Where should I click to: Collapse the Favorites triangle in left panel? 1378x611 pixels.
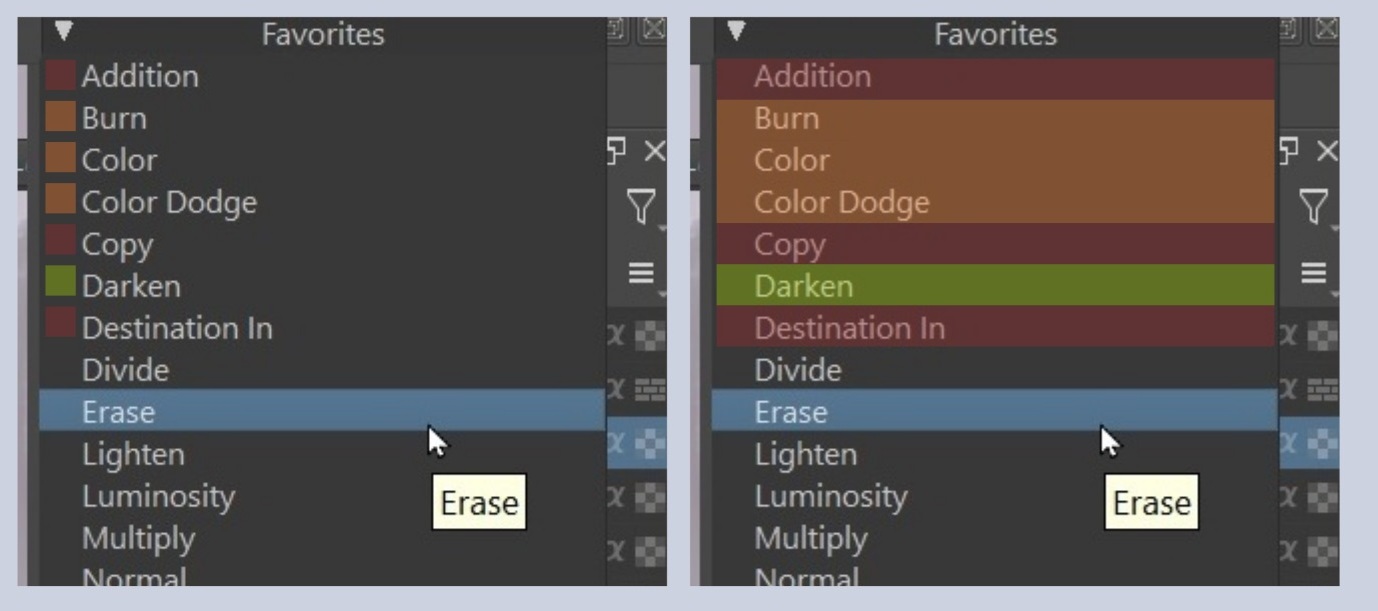64,32
